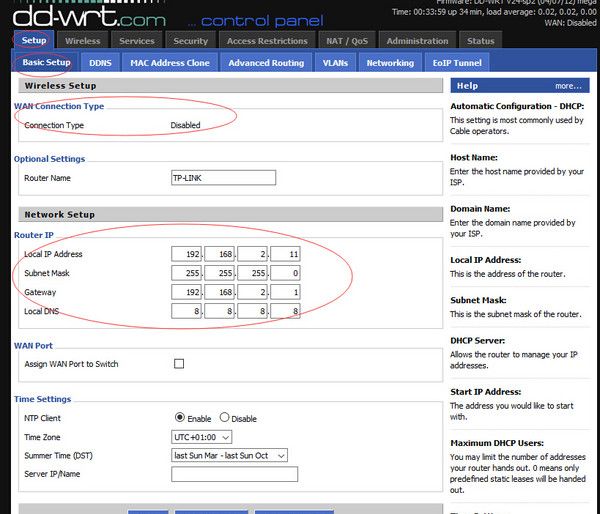Edit Gateway second octet field

tap(219, 292)
